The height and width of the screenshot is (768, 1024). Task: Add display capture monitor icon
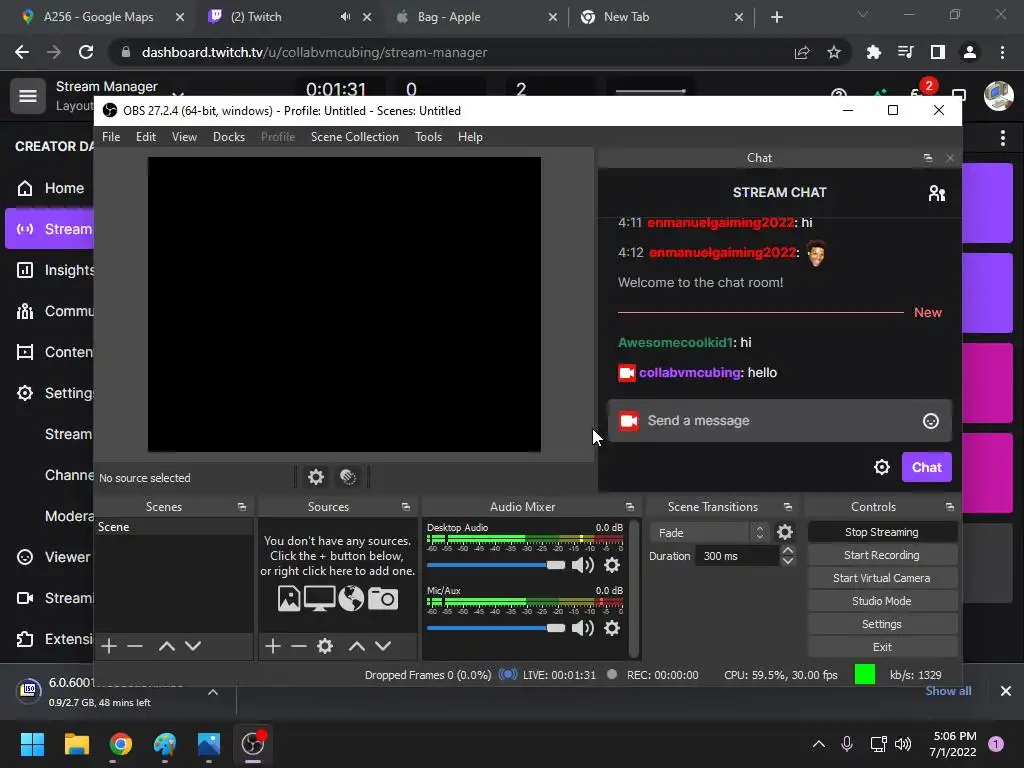319,598
